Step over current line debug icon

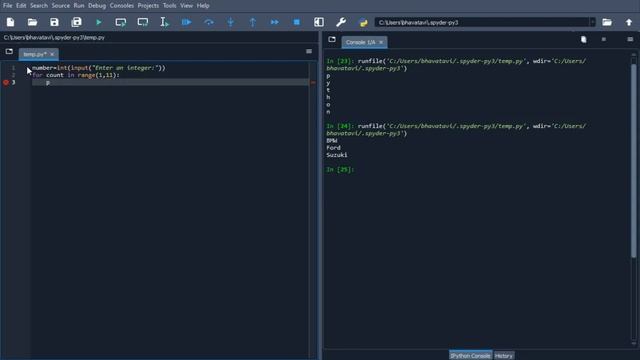(x=209, y=22)
